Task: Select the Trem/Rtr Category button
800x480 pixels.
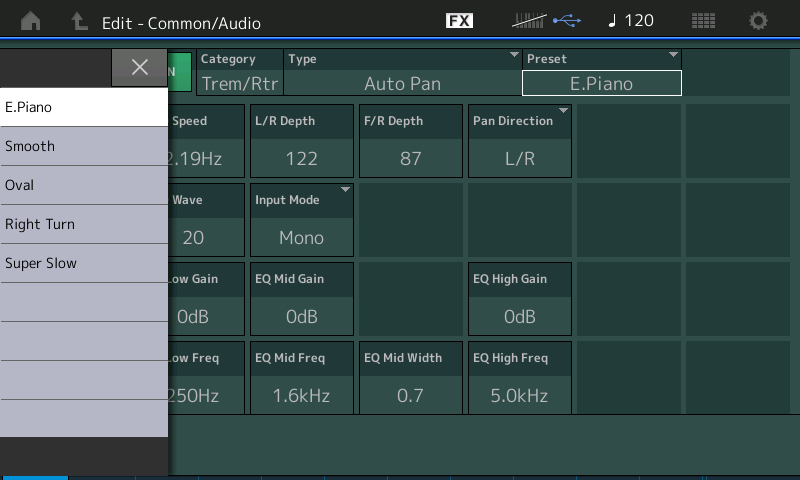Action: 240,73
